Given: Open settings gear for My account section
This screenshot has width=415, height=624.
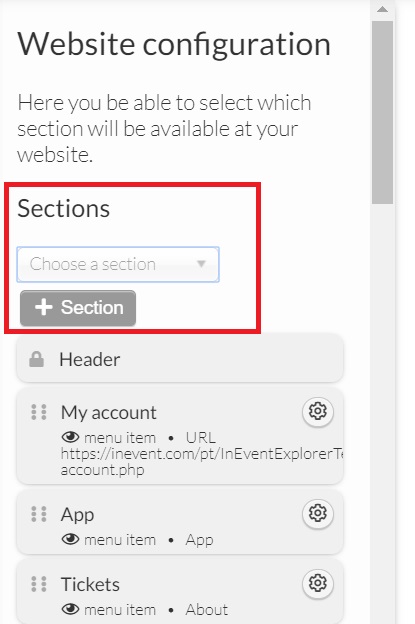Looking at the screenshot, I should (318, 411).
